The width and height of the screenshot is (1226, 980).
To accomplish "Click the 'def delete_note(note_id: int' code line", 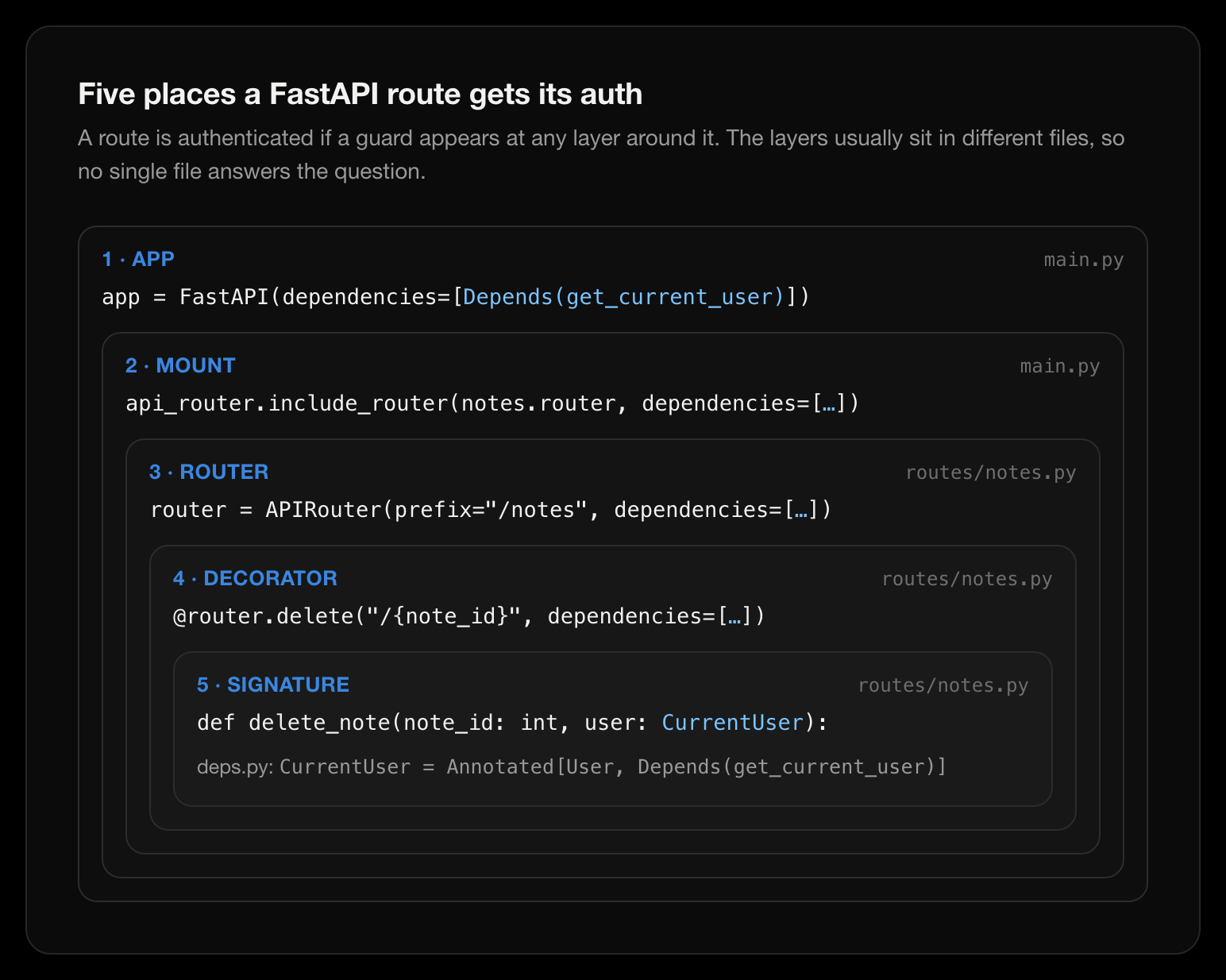I will pyautogui.click(x=512, y=723).
